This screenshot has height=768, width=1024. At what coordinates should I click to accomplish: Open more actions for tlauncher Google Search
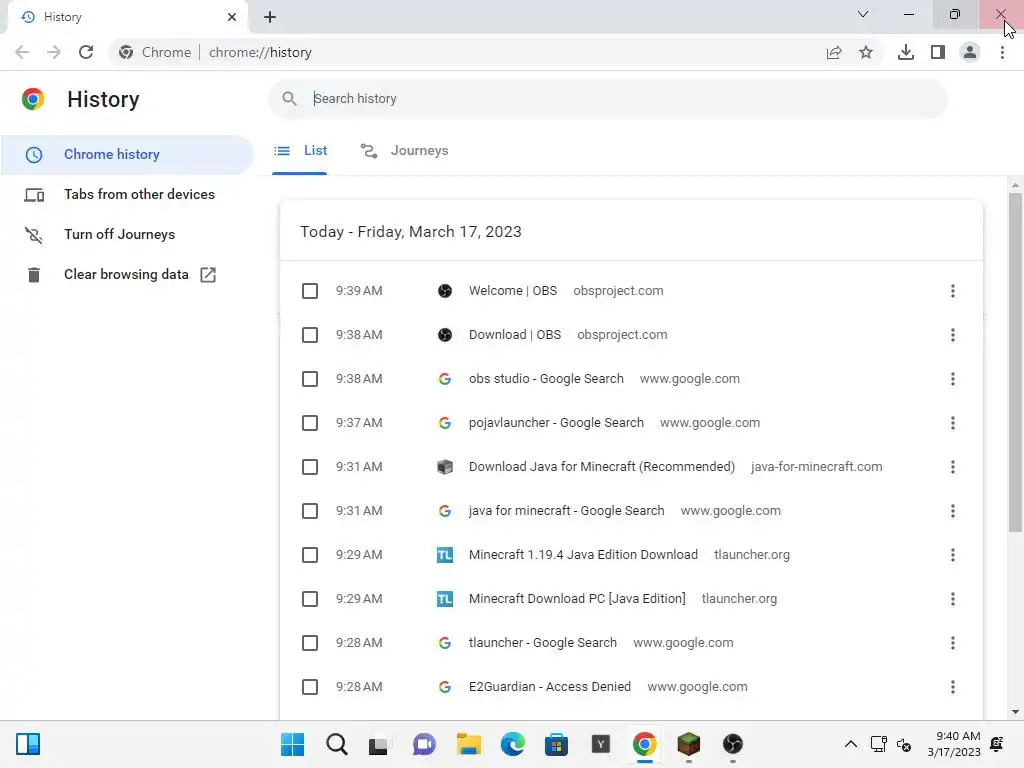[x=953, y=643]
